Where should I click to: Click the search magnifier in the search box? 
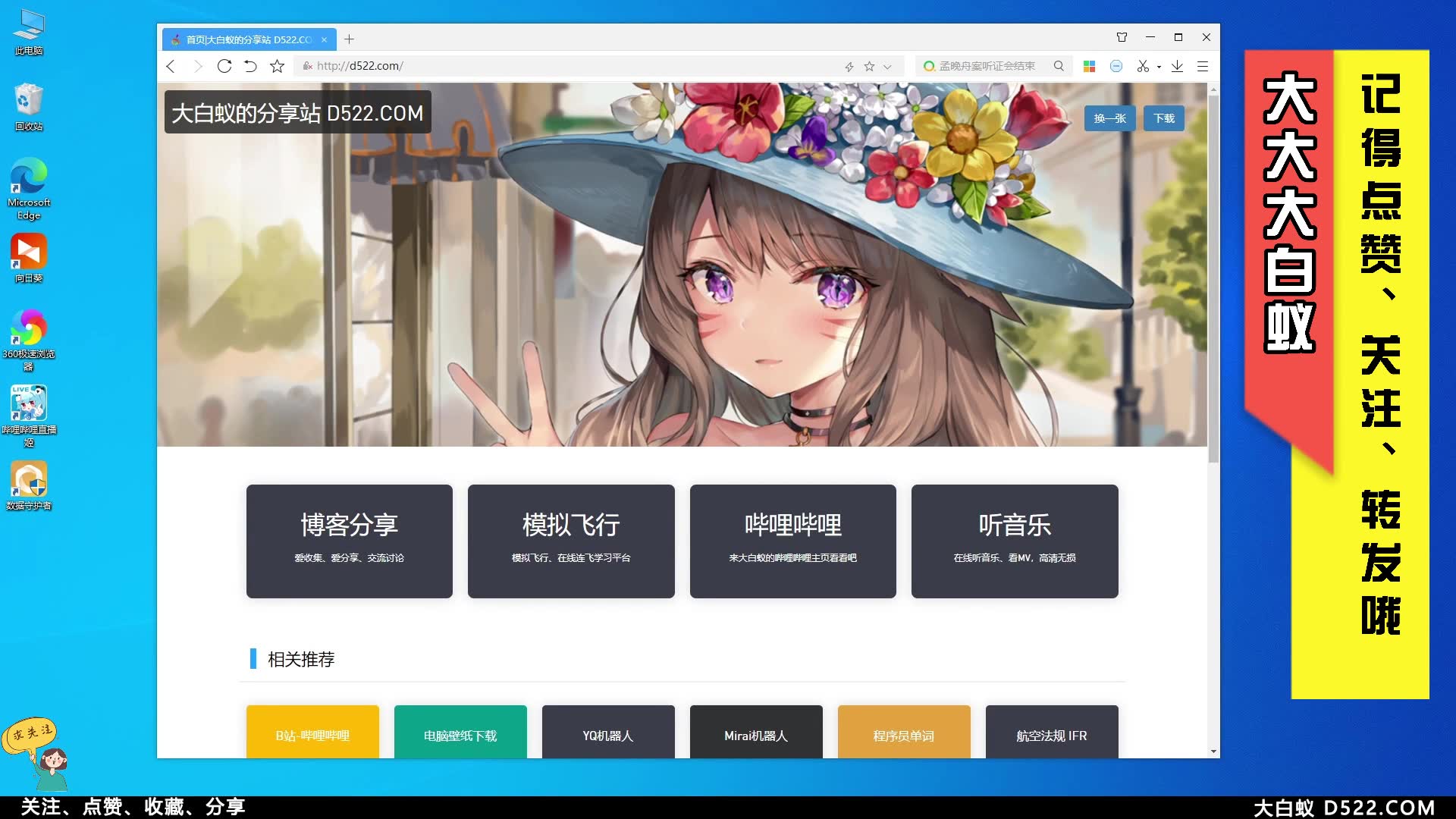1059,66
